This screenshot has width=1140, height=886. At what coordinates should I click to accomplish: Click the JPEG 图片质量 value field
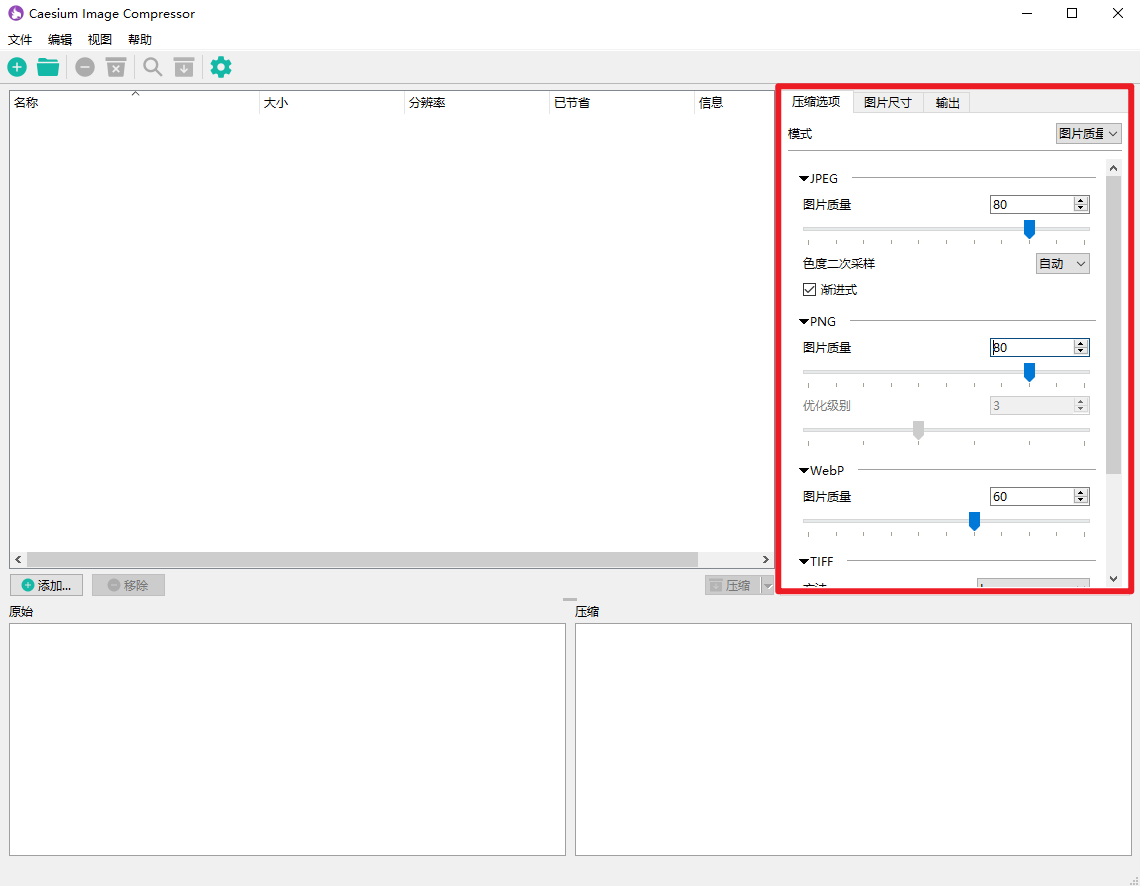click(1030, 205)
